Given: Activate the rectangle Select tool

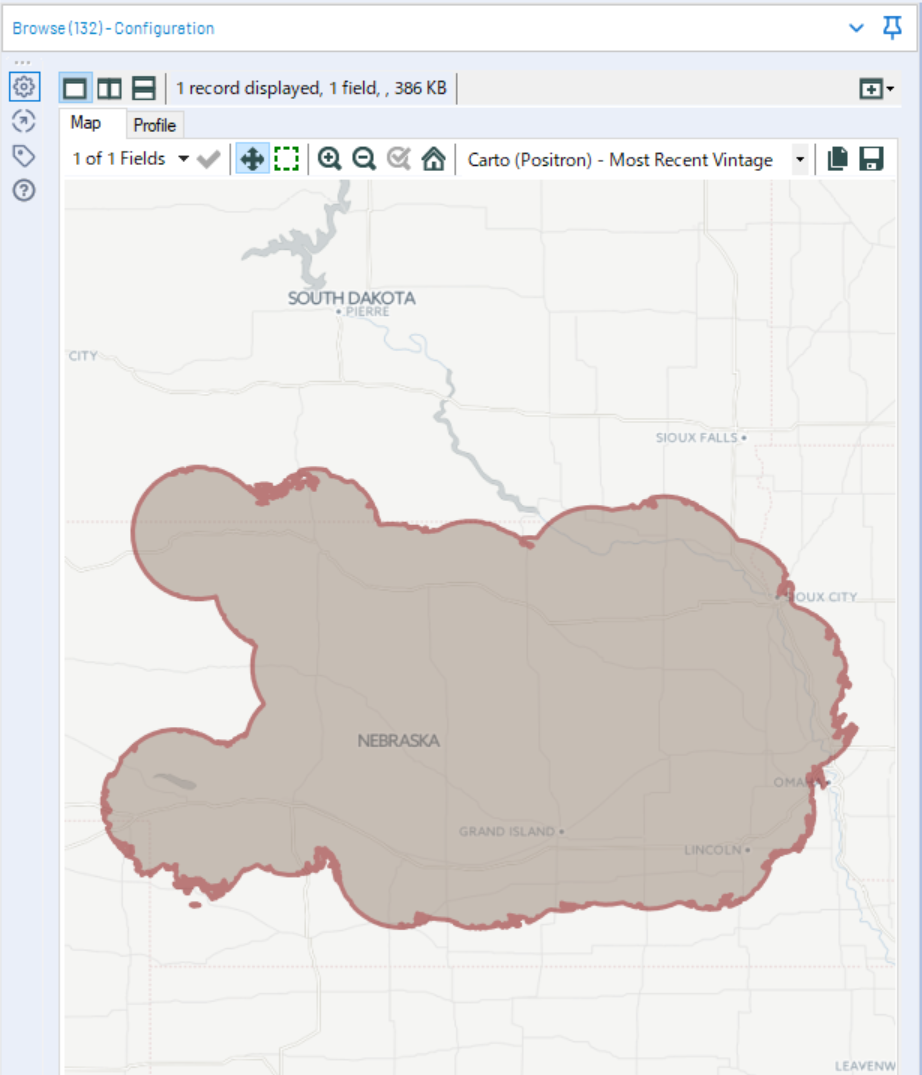Looking at the screenshot, I should [287, 159].
